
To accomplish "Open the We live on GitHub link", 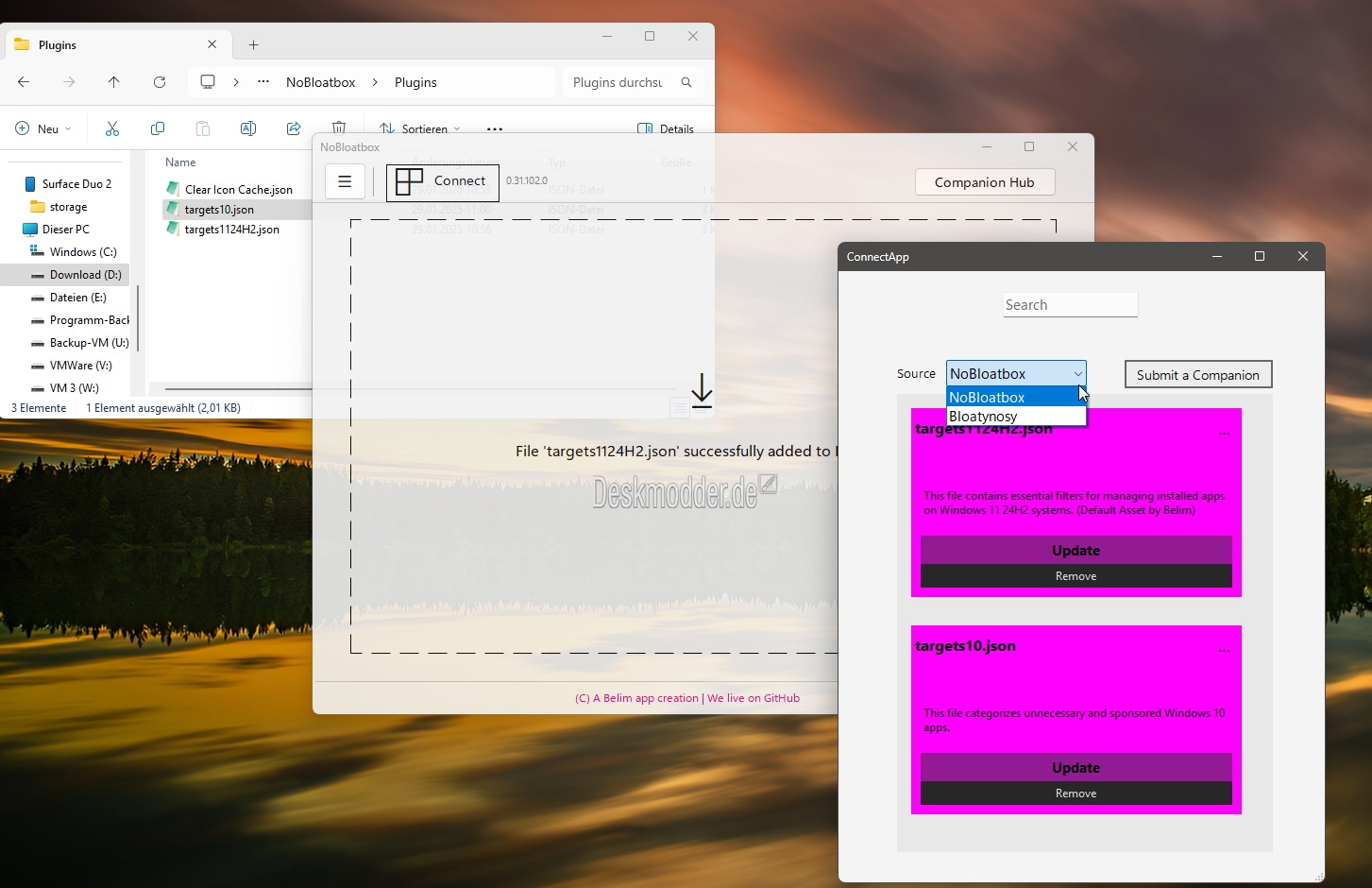I will tap(754, 698).
